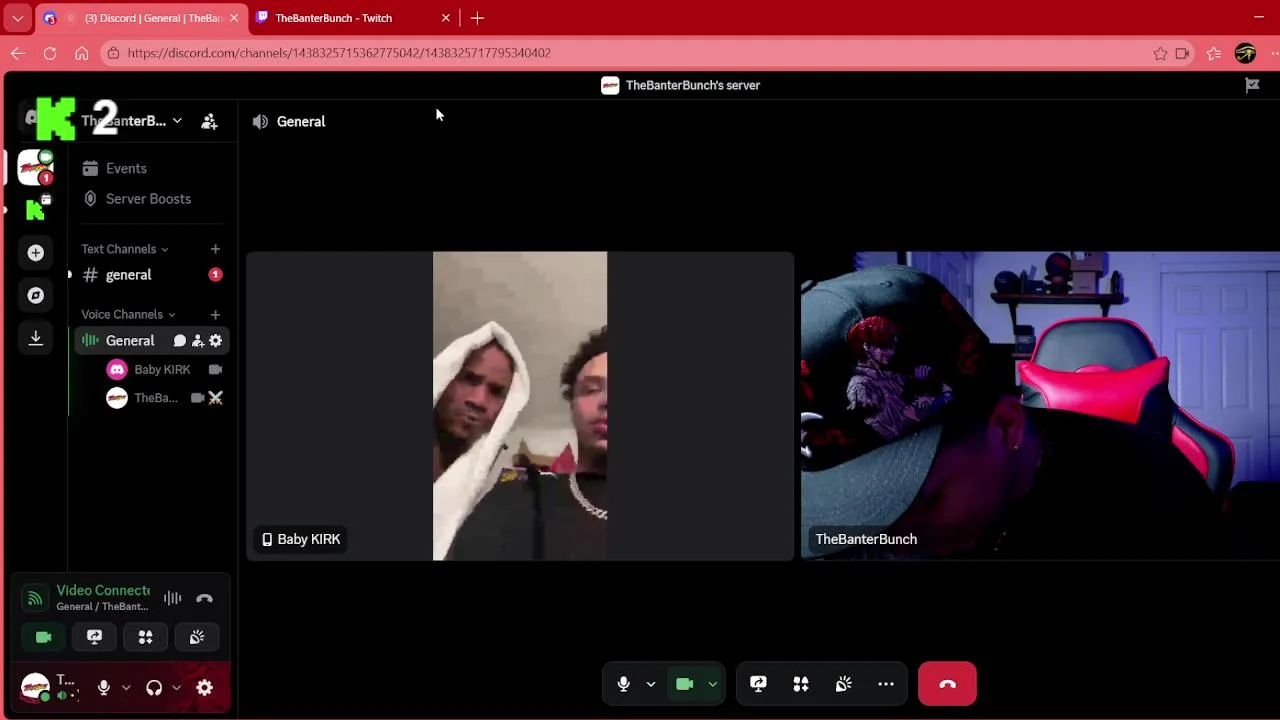This screenshot has width=1280, height=720.
Task: Disconnect using the sidebar hang-up icon
Action: point(204,598)
